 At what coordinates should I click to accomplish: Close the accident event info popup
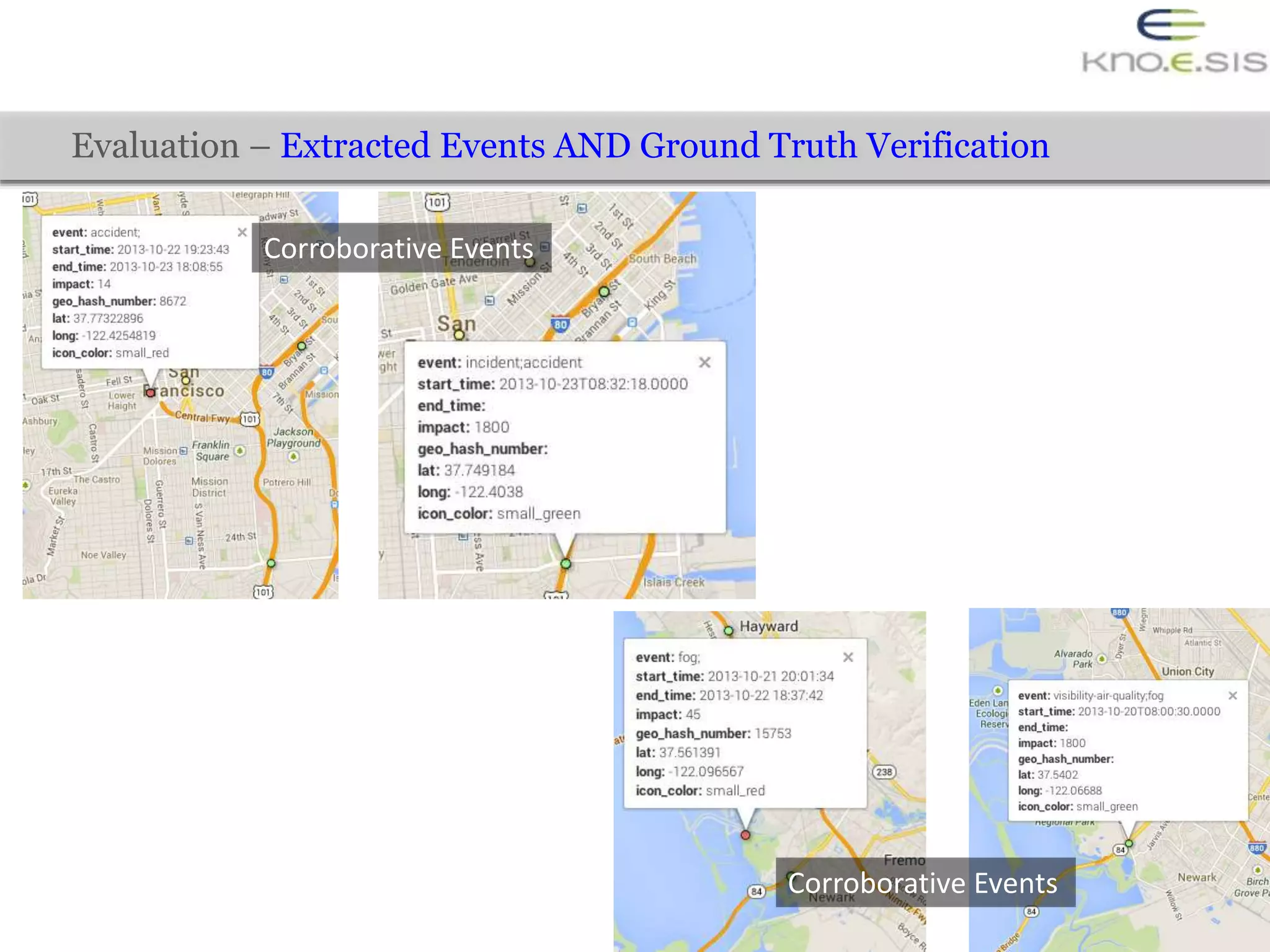tap(242, 232)
